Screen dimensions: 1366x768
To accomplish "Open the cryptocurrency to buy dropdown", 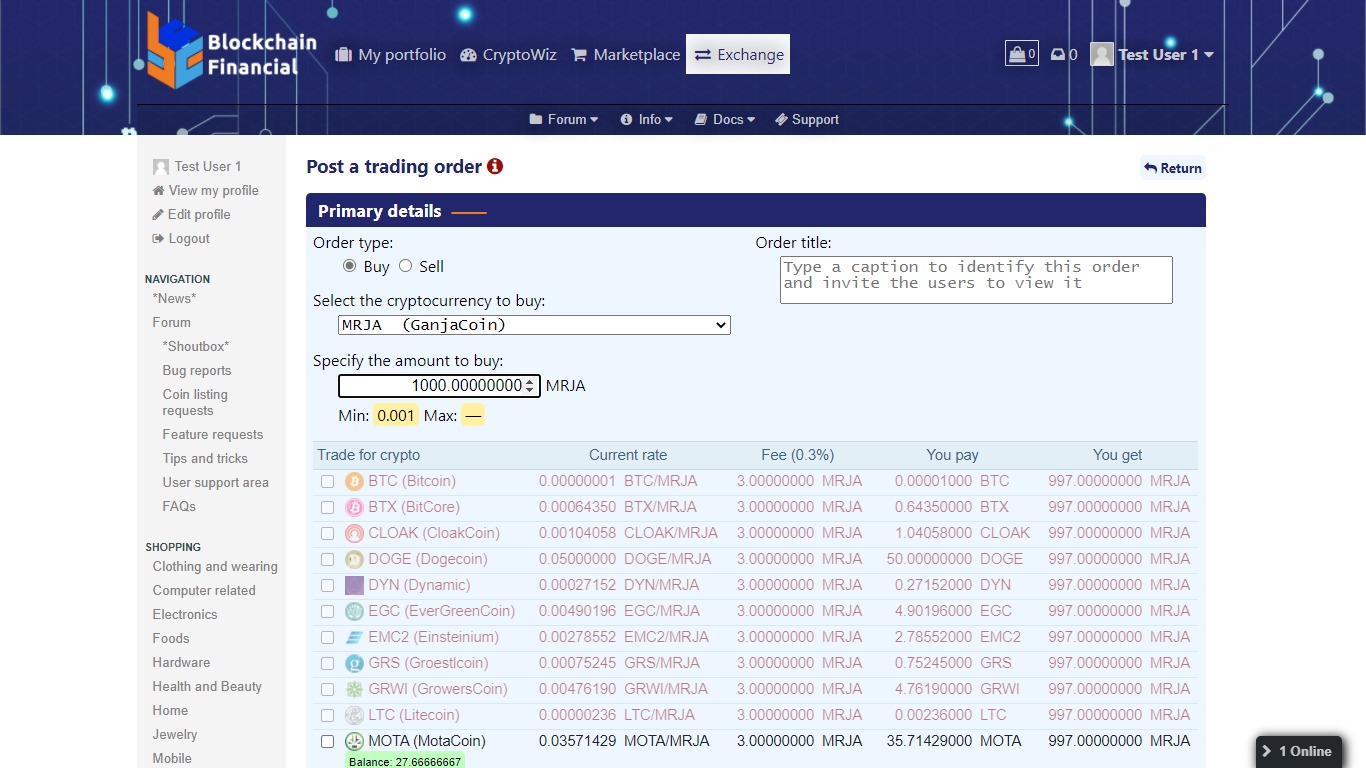I will click(534, 325).
